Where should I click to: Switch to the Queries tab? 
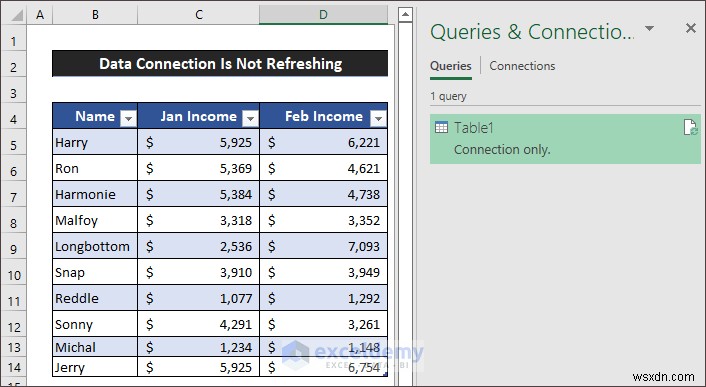(451, 66)
